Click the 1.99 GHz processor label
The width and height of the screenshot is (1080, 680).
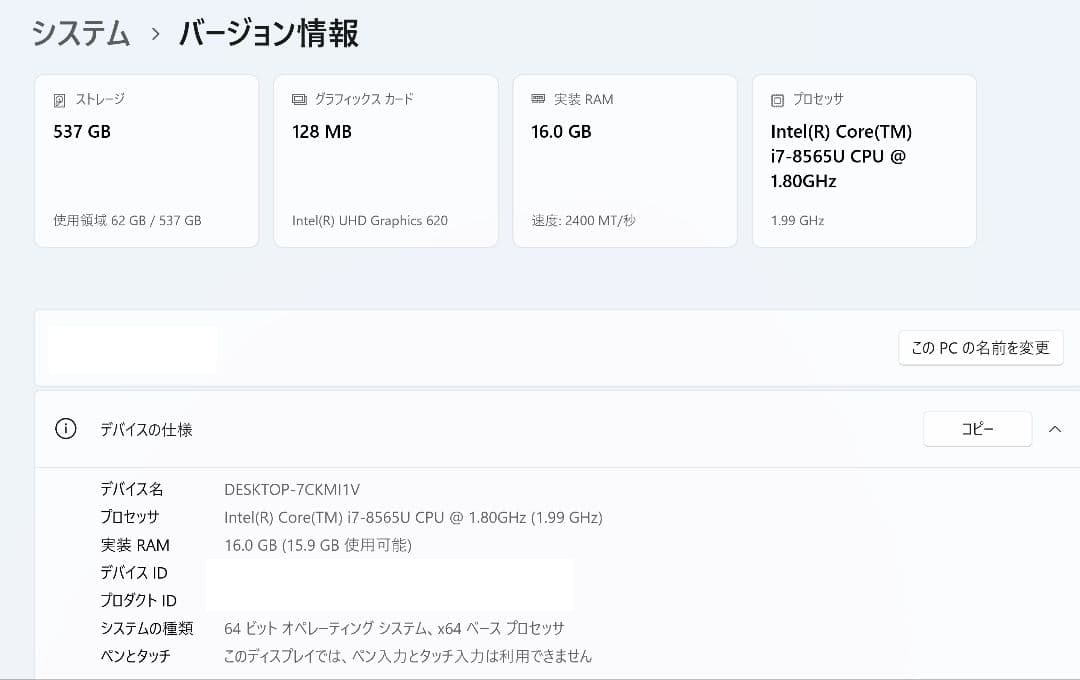(x=795, y=220)
